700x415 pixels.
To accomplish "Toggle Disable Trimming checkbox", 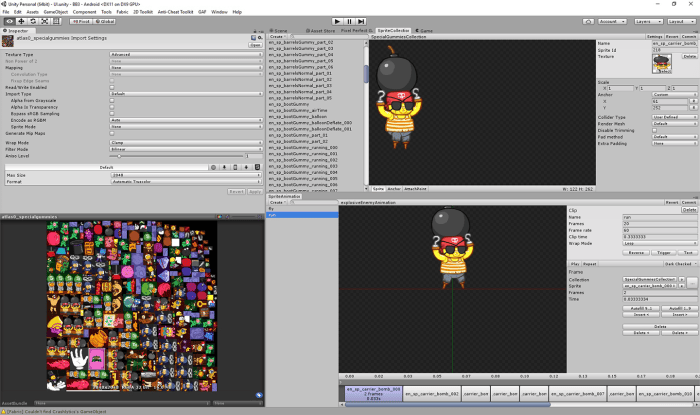I will tap(654, 130).
